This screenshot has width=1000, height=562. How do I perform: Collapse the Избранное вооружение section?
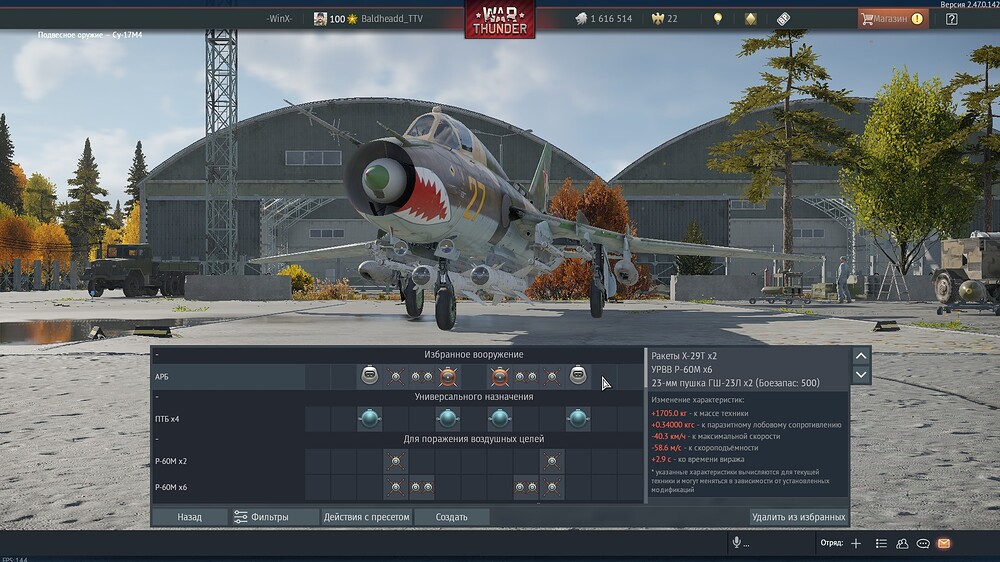(157, 354)
